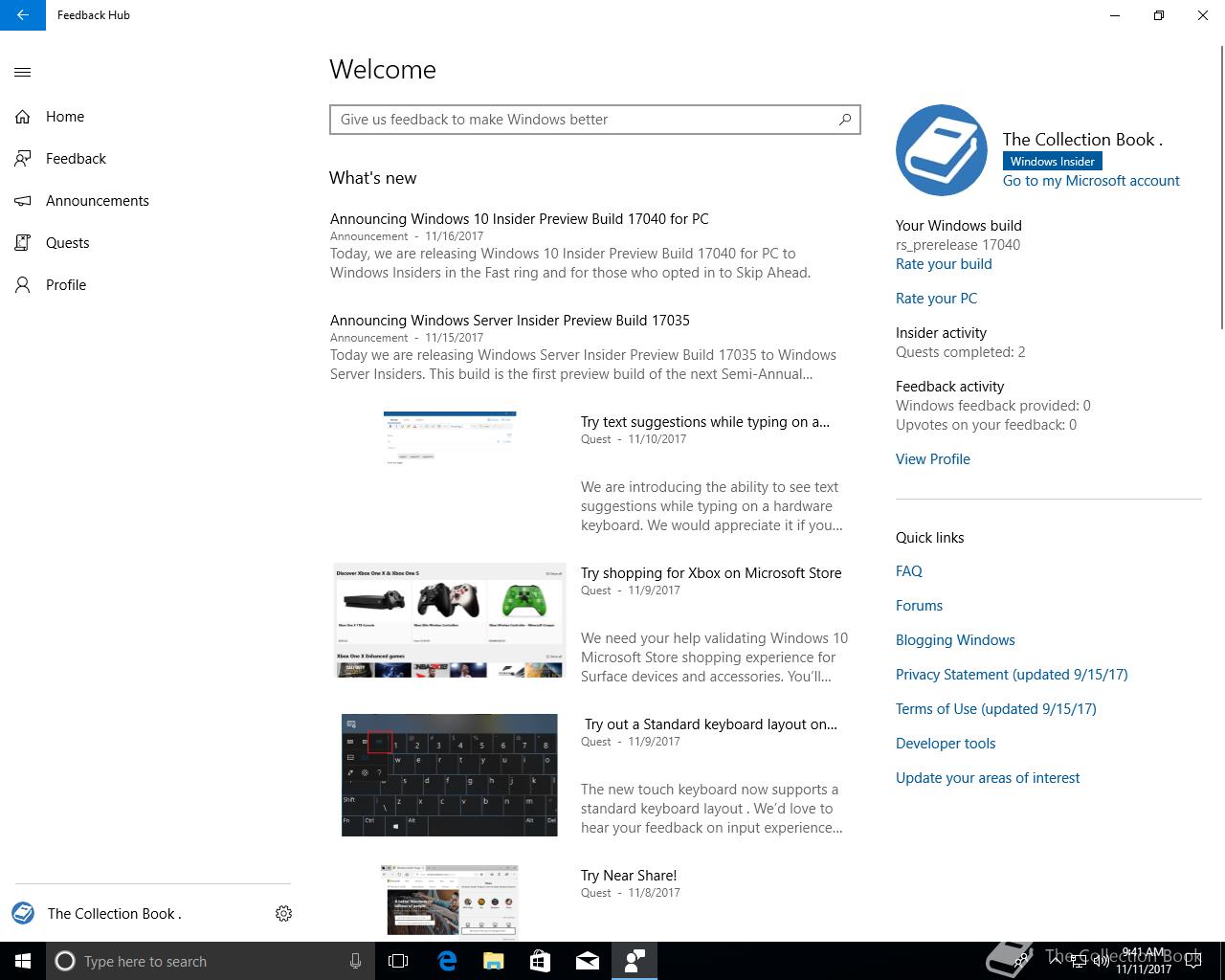Open settings via the gear icon
Screen dimensions: 1225x980
coord(283,914)
